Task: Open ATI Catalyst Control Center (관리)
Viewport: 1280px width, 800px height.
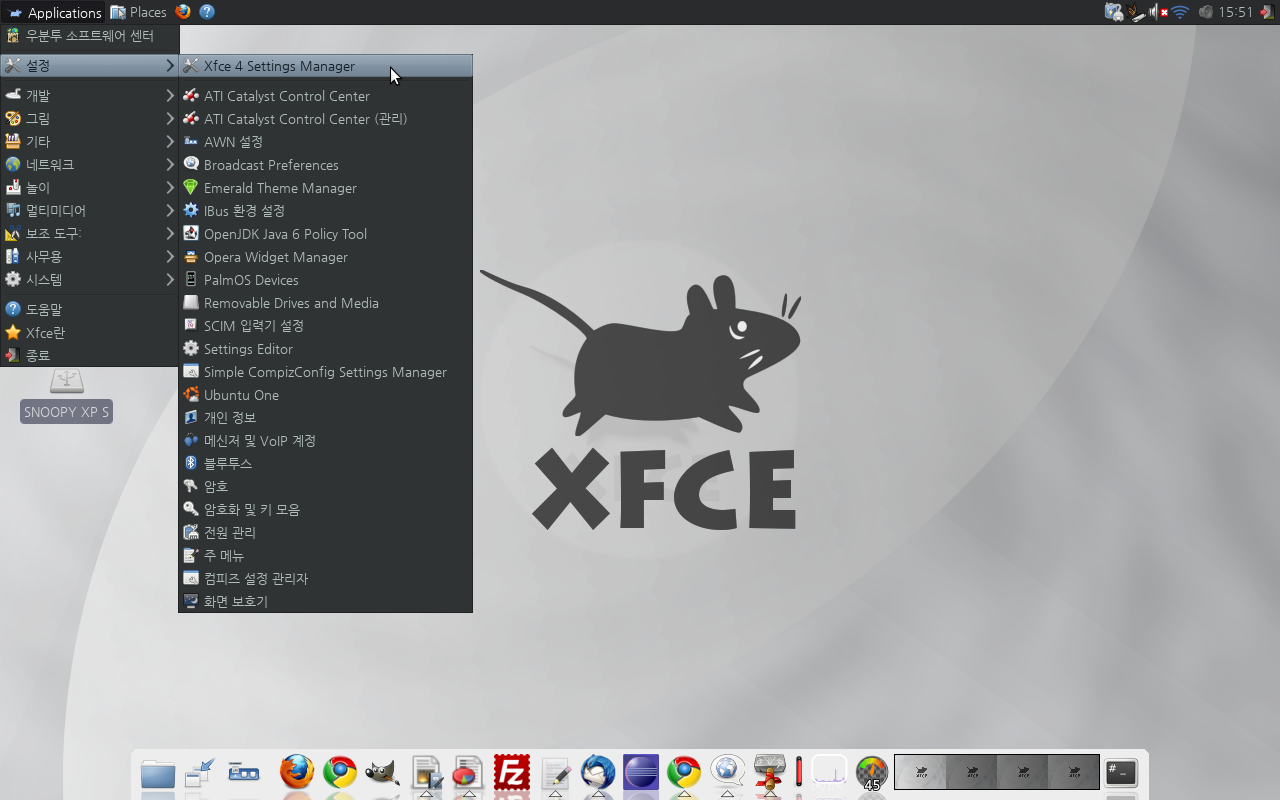Action: [x=325, y=119]
